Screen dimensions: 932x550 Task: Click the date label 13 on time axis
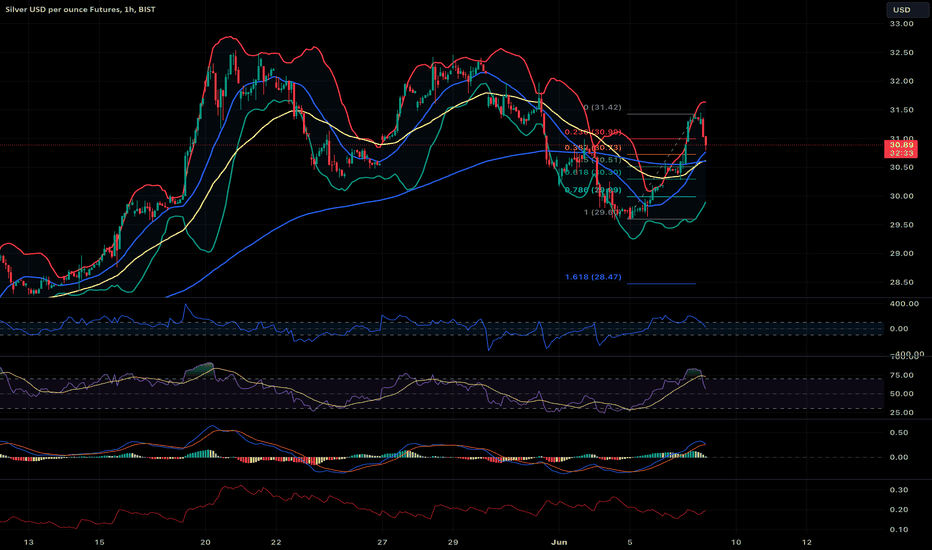(28, 542)
